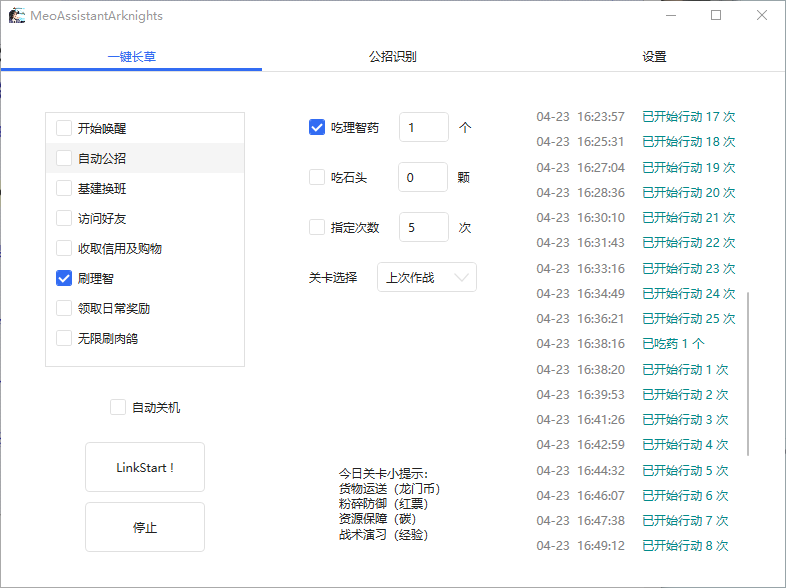Click the 吃理智药 count input field
Screen dimensions: 786x588
[x=424, y=127]
